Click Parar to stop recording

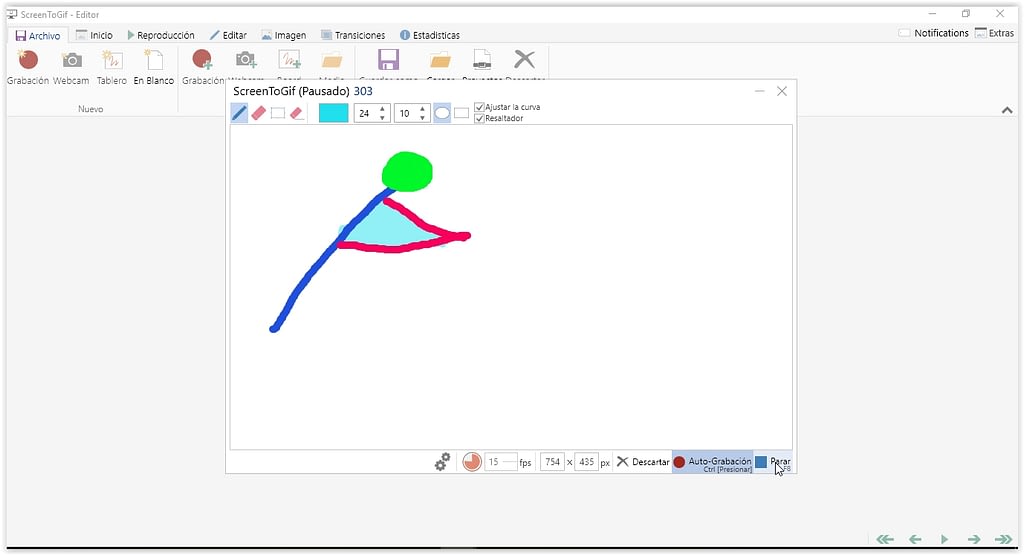tap(773, 462)
